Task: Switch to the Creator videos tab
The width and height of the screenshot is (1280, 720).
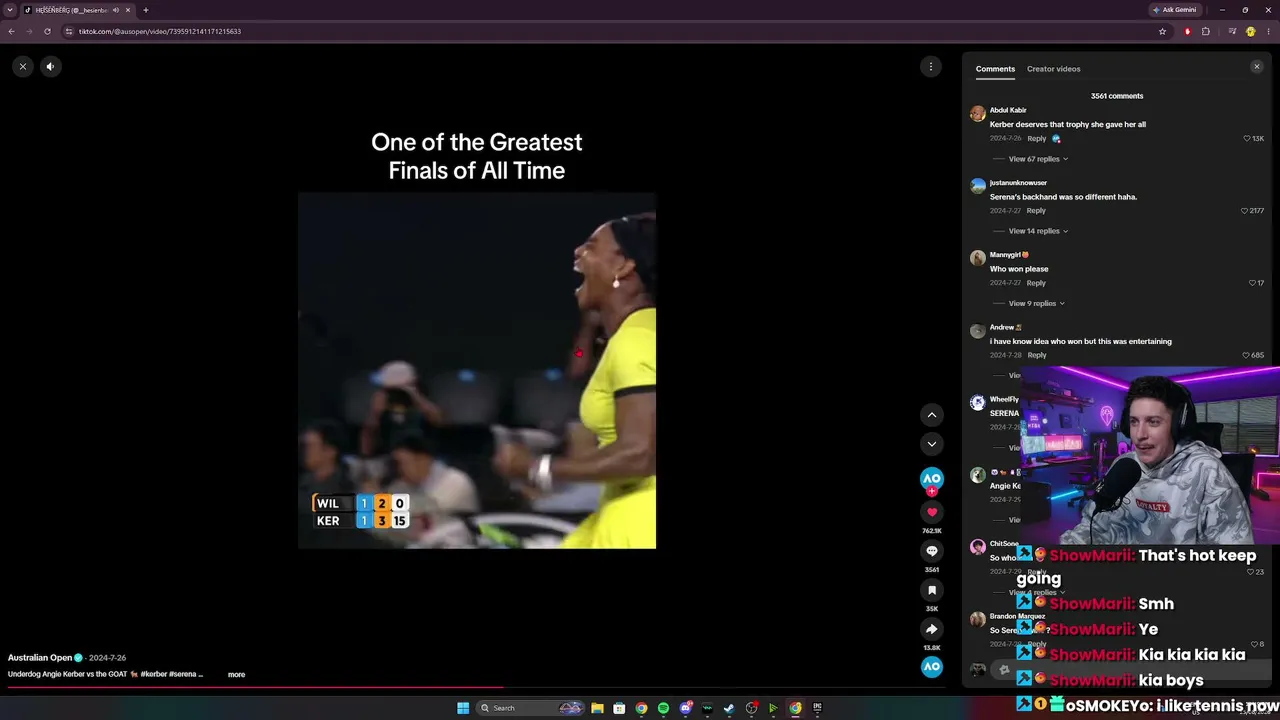Action: pos(1054,69)
